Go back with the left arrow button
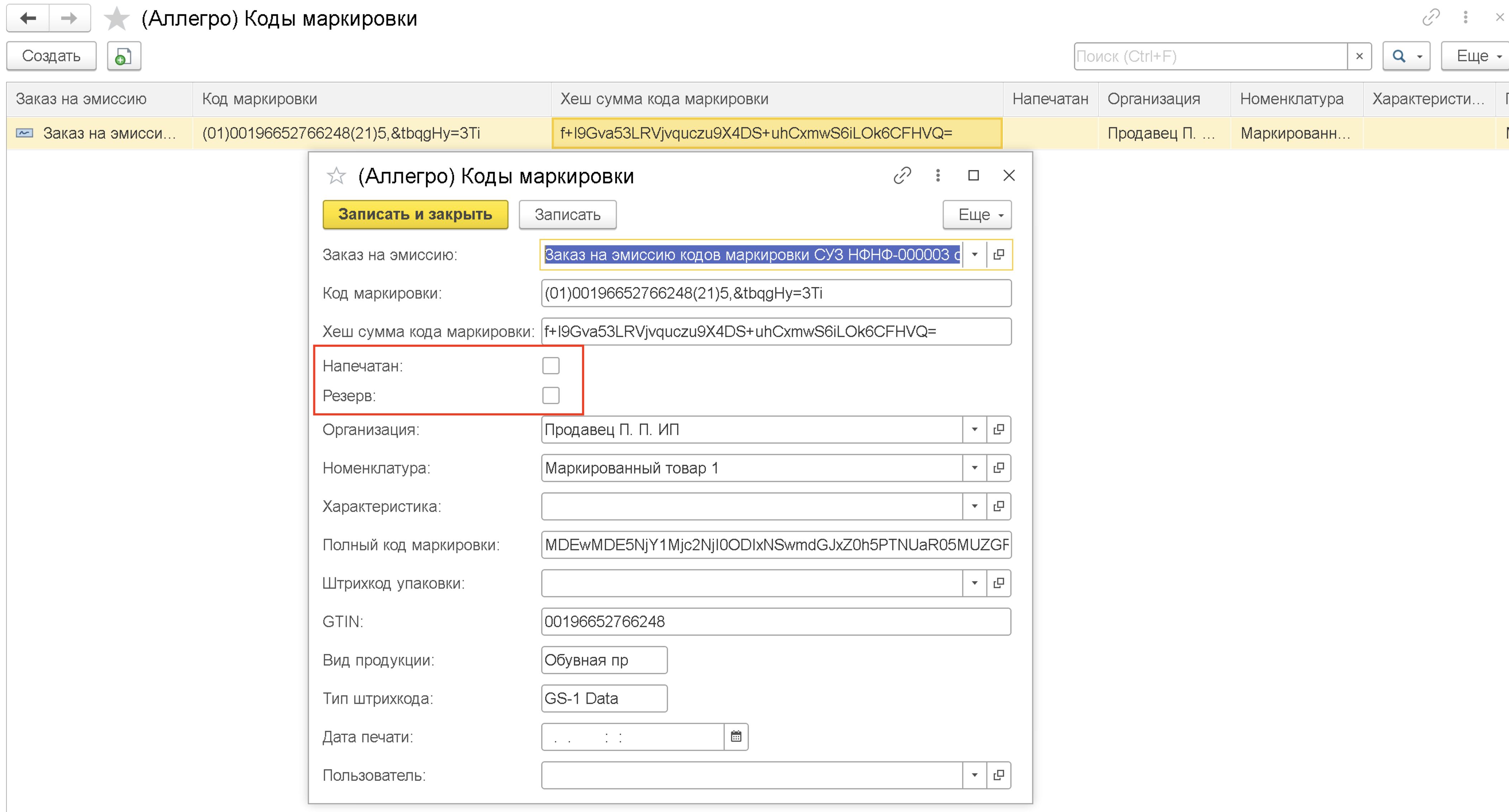 click(x=28, y=18)
